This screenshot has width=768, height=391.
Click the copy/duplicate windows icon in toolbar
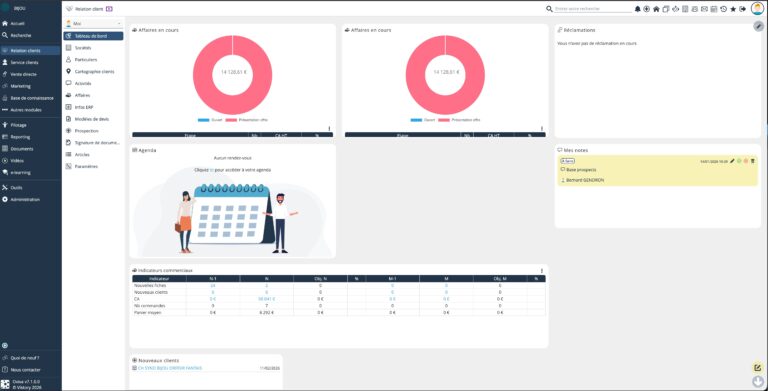pyautogui.click(x=666, y=9)
